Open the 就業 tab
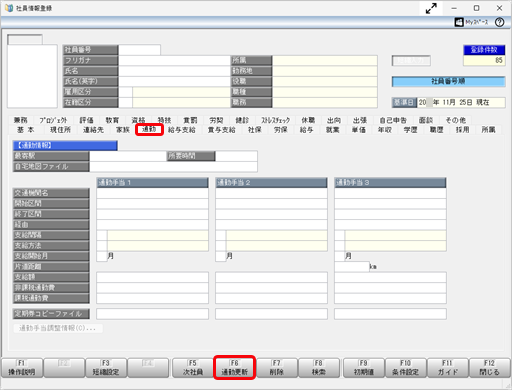This screenshot has height=390, width=512. point(333,130)
